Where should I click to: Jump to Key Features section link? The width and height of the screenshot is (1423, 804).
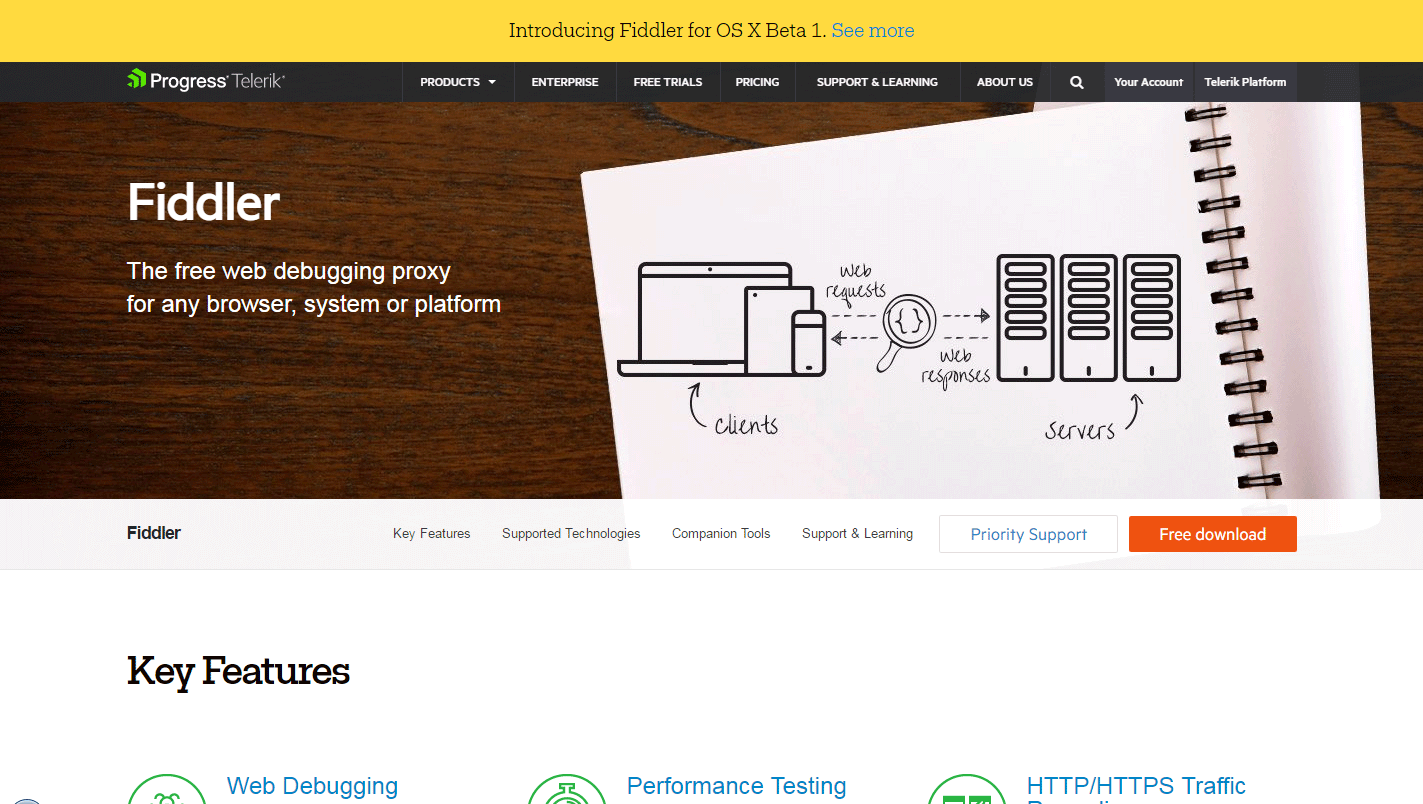click(x=431, y=534)
